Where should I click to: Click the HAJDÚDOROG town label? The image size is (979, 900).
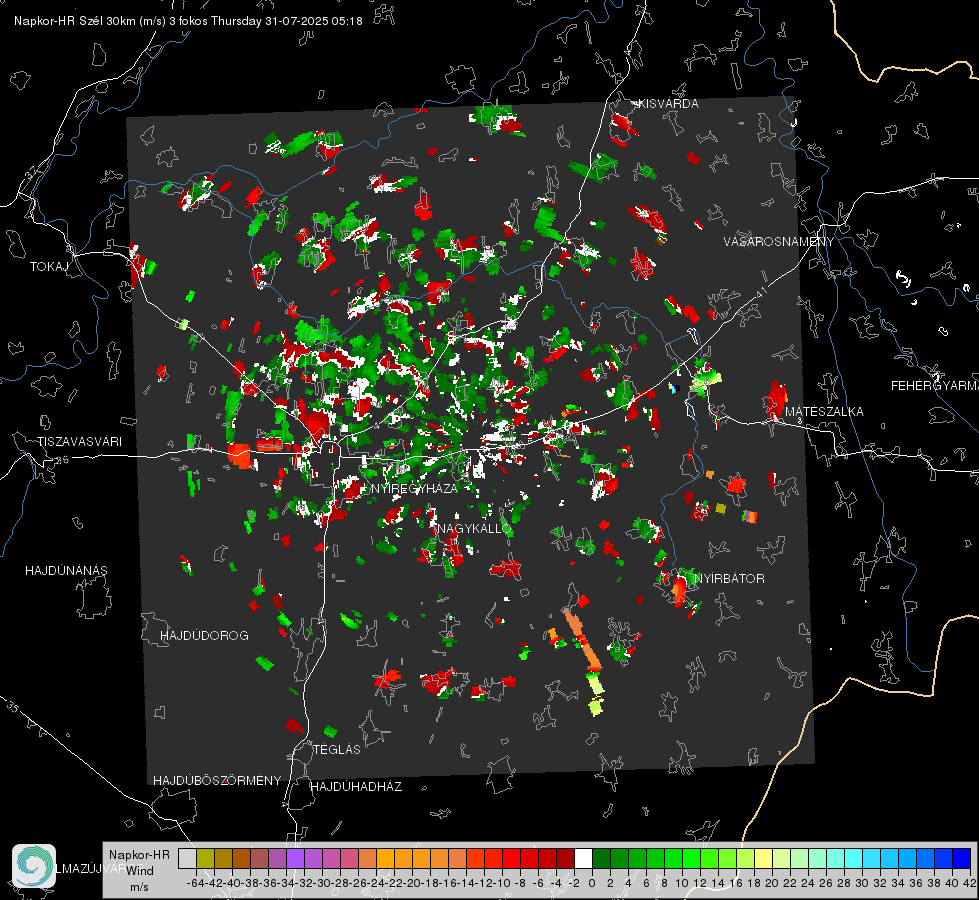click(x=204, y=635)
